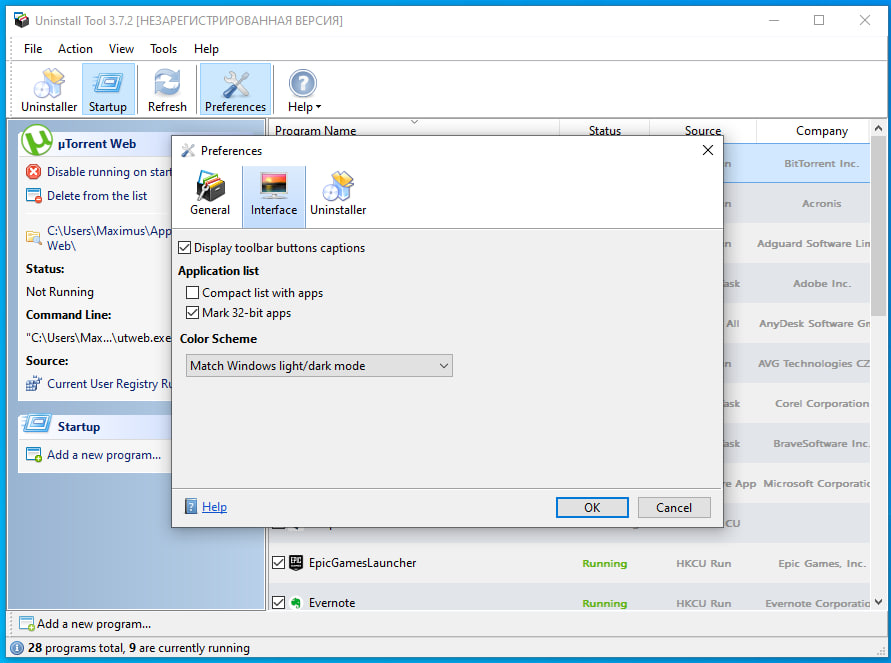Screen dimensions: 891x663
Task: Open the Action menu
Action: [75, 49]
